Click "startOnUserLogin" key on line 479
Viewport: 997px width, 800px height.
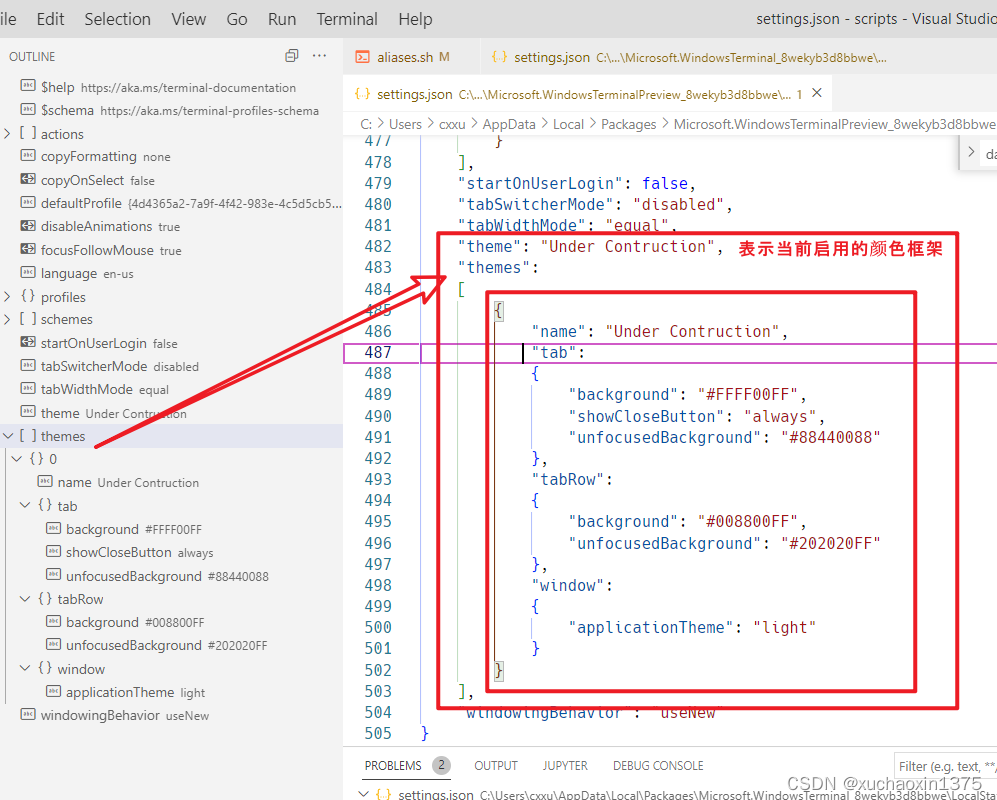(x=540, y=184)
